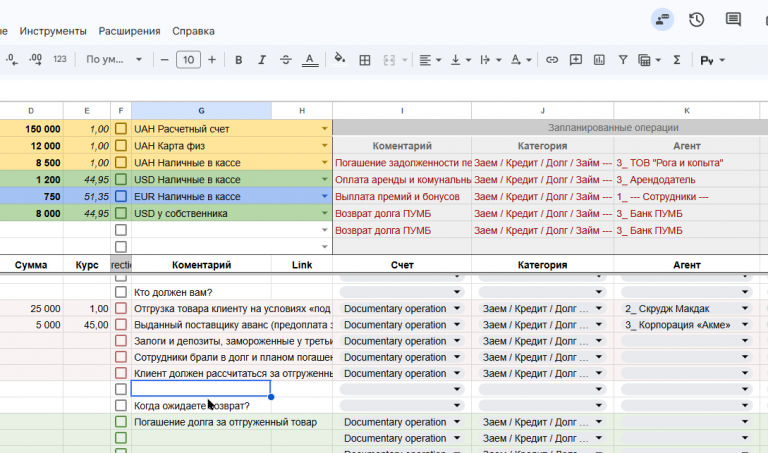768x453 pixels.
Task: Apply italic text formatting
Action: pyautogui.click(x=262, y=60)
